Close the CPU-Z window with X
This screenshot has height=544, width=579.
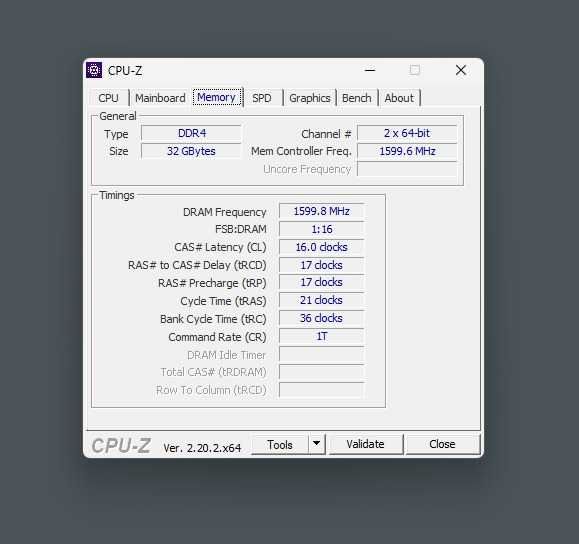click(461, 70)
